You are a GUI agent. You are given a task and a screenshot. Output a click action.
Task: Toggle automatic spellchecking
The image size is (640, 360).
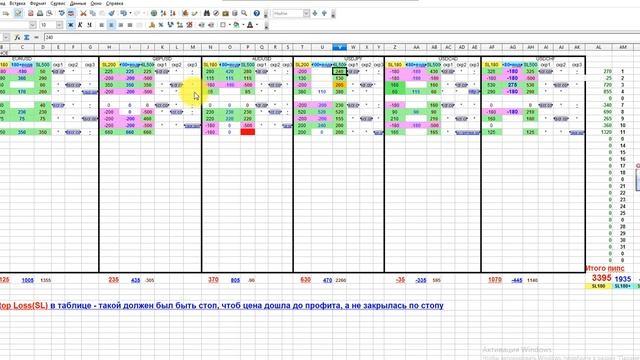(x=71, y=13)
